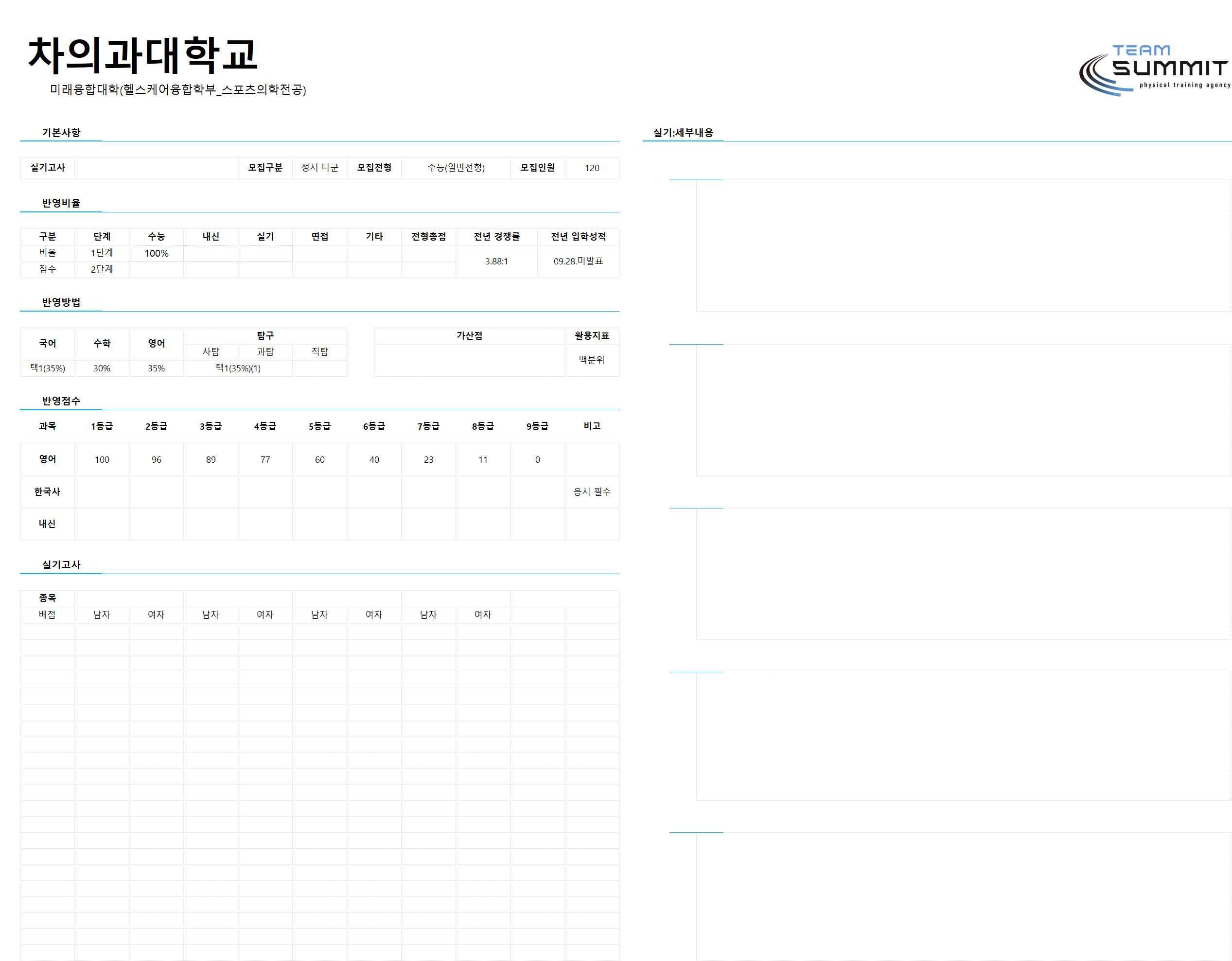Select the 수학 30% cell

pos(102,368)
